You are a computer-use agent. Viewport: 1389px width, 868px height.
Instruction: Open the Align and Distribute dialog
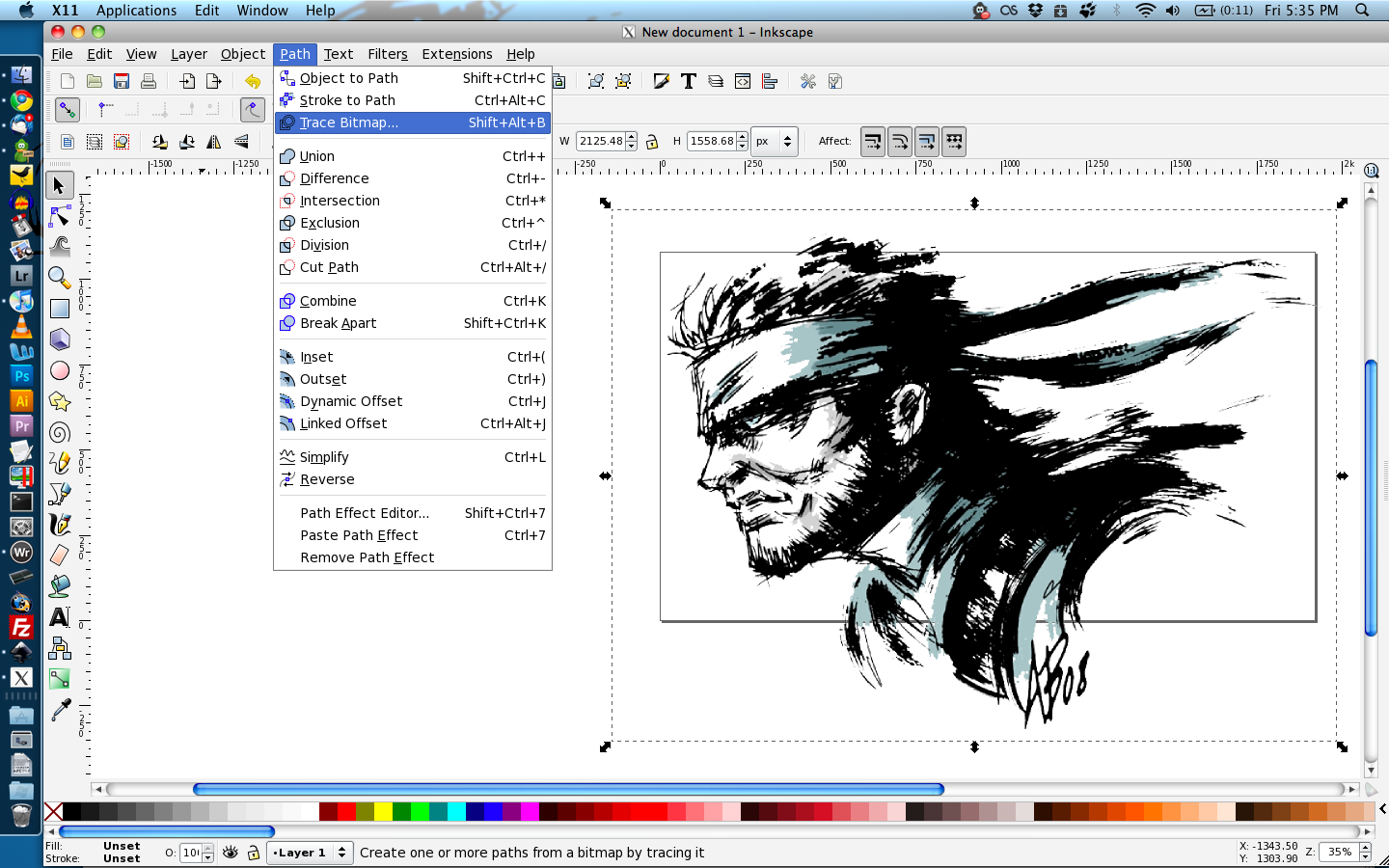coord(770,81)
